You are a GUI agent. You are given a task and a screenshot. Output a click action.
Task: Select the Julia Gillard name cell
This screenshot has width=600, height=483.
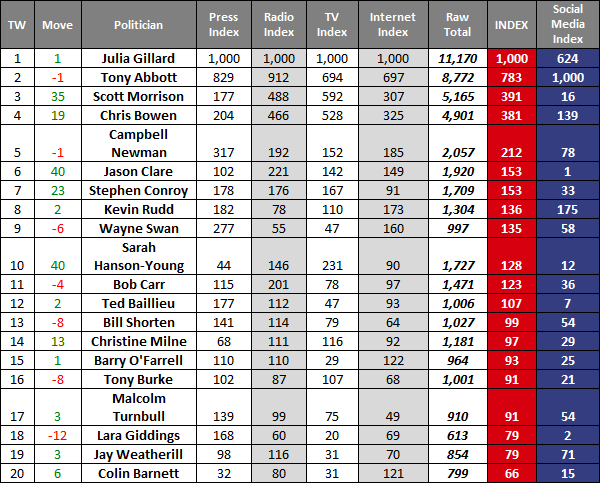click(138, 59)
